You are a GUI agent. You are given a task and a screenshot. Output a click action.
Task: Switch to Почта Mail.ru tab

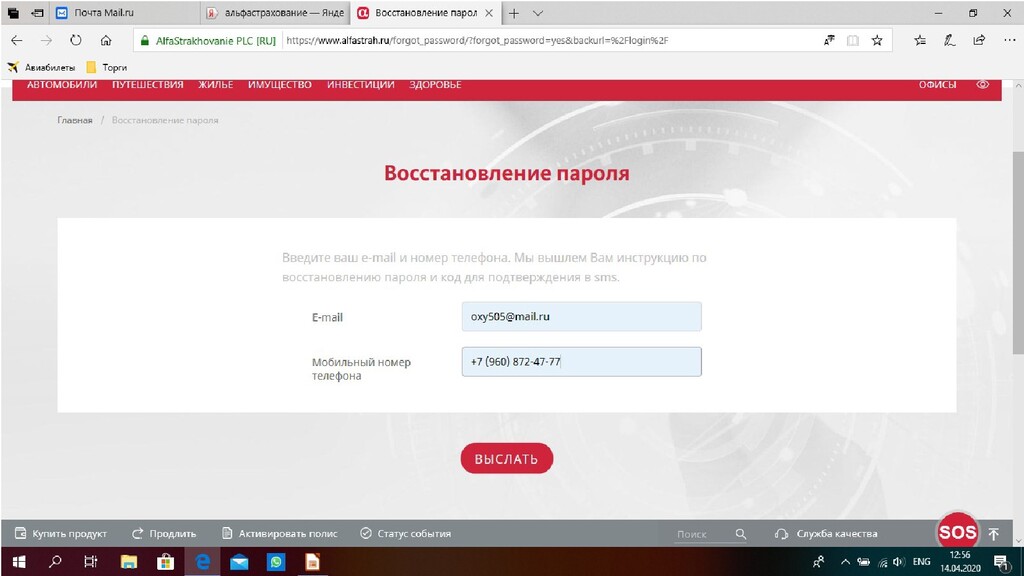tap(124, 13)
